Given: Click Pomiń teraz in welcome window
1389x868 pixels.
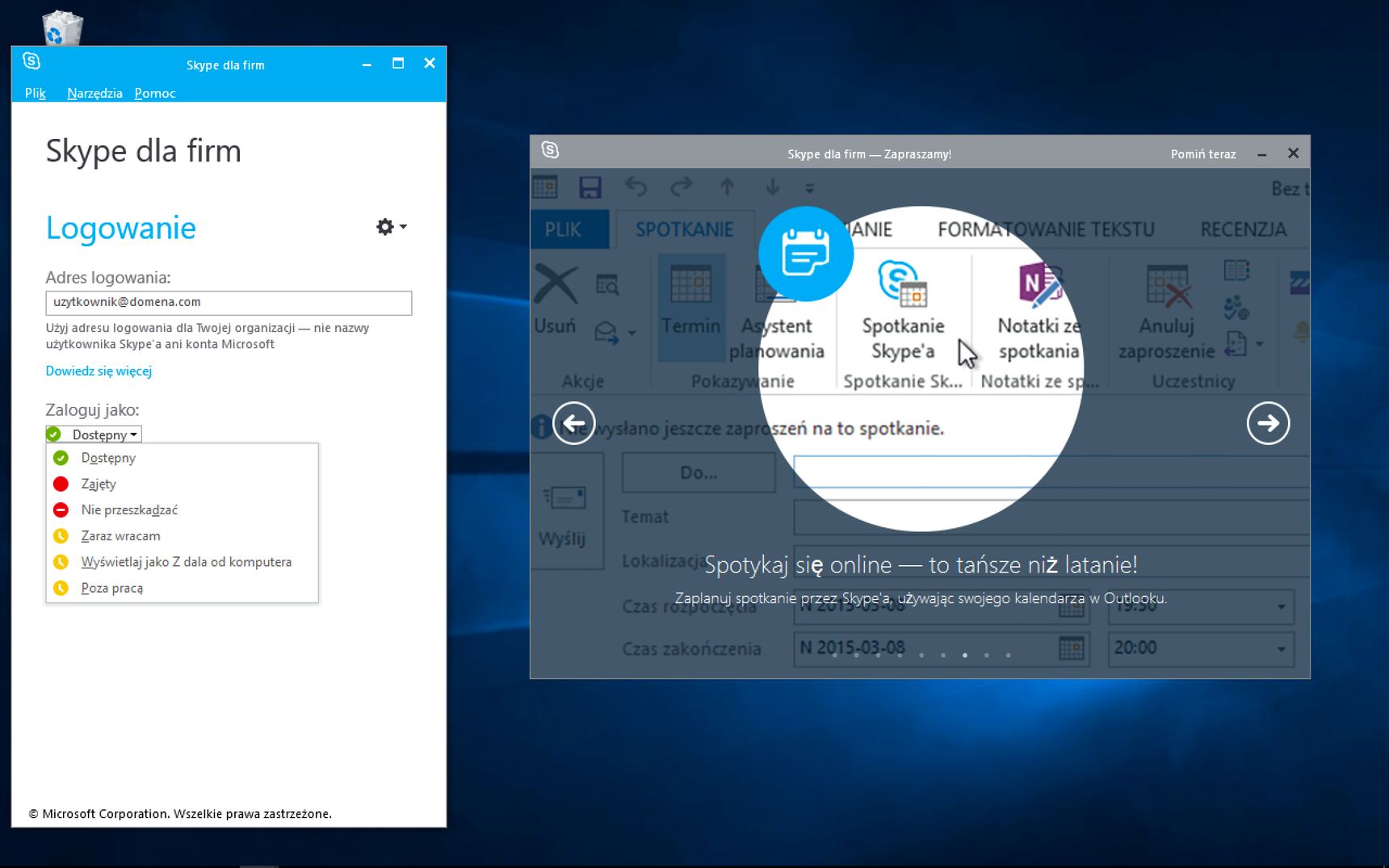Looking at the screenshot, I should (x=1203, y=154).
